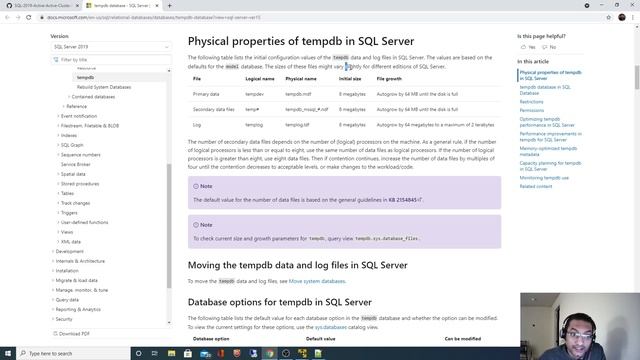Click the address bar URL
Screen dimensions: 640x360
[153, 18]
